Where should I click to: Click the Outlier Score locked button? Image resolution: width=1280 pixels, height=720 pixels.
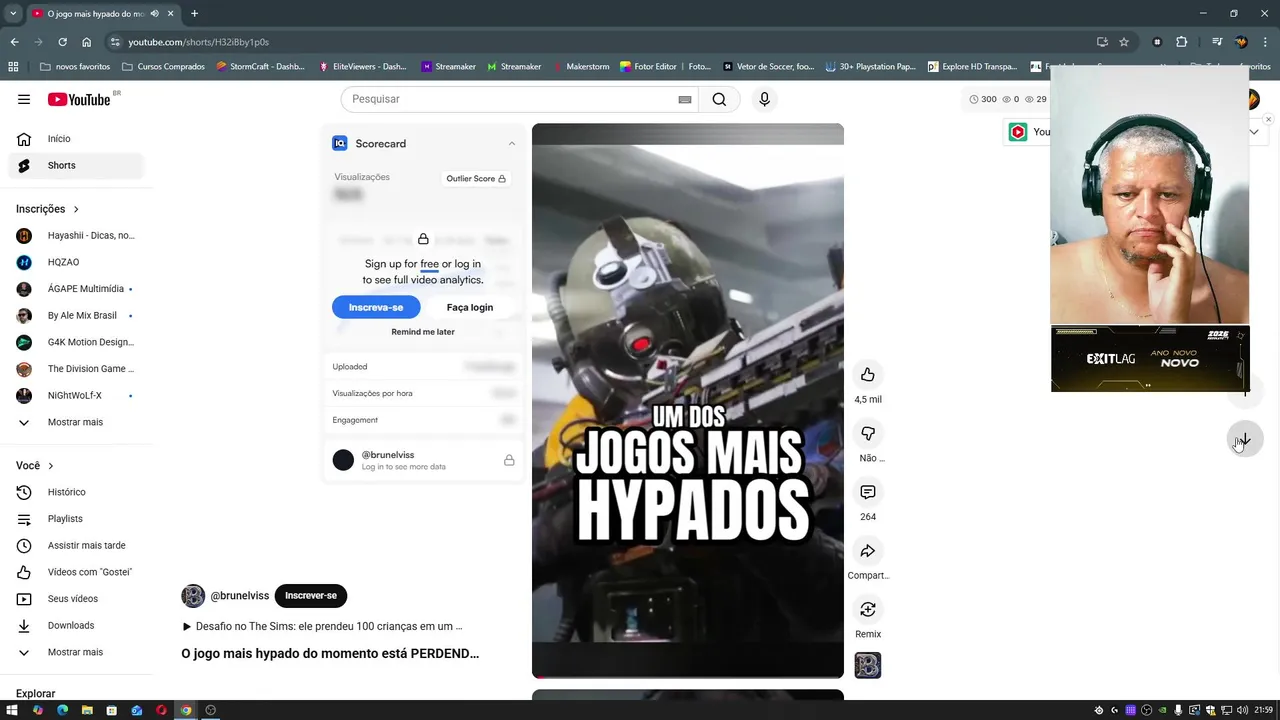[x=476, y=179]
